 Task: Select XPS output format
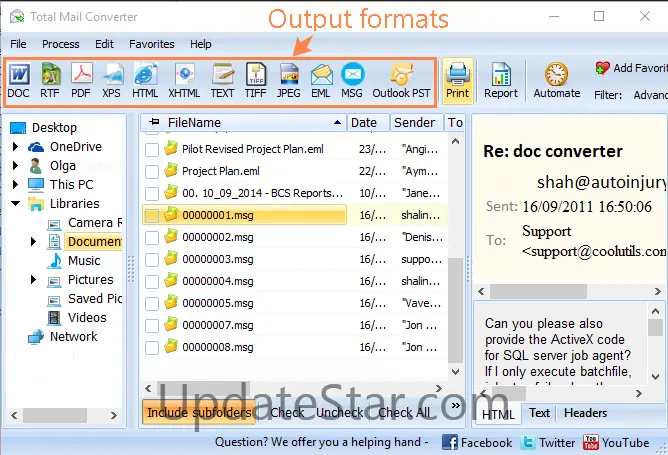point(112,81)
